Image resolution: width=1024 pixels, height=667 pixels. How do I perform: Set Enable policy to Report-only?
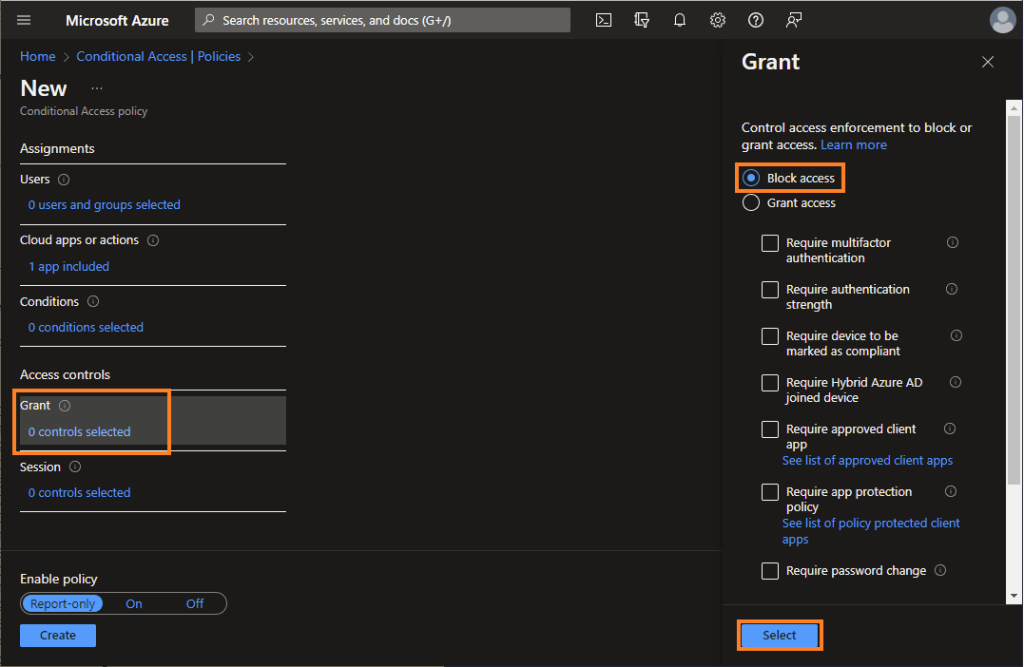pos(63,604)
